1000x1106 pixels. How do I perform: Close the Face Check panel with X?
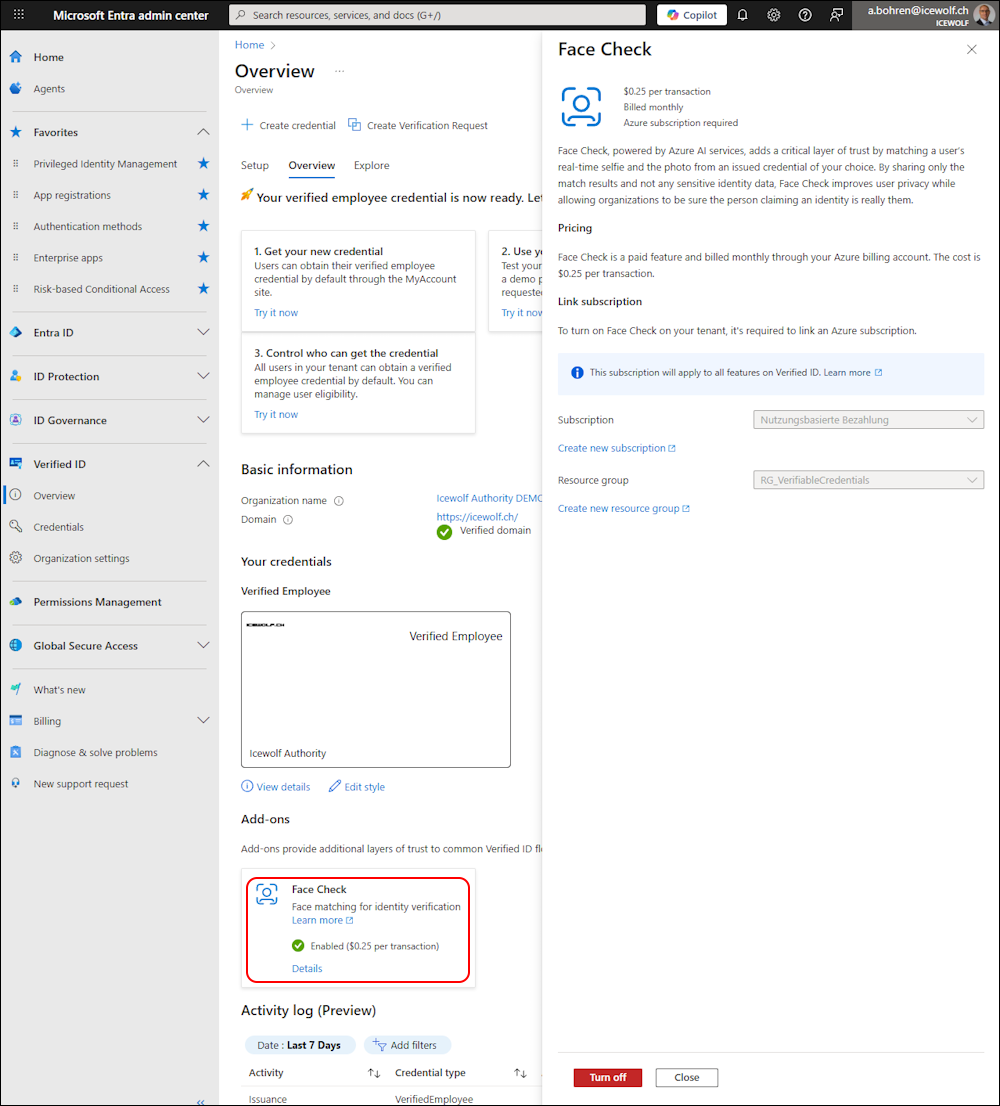(x=971, y=49)
